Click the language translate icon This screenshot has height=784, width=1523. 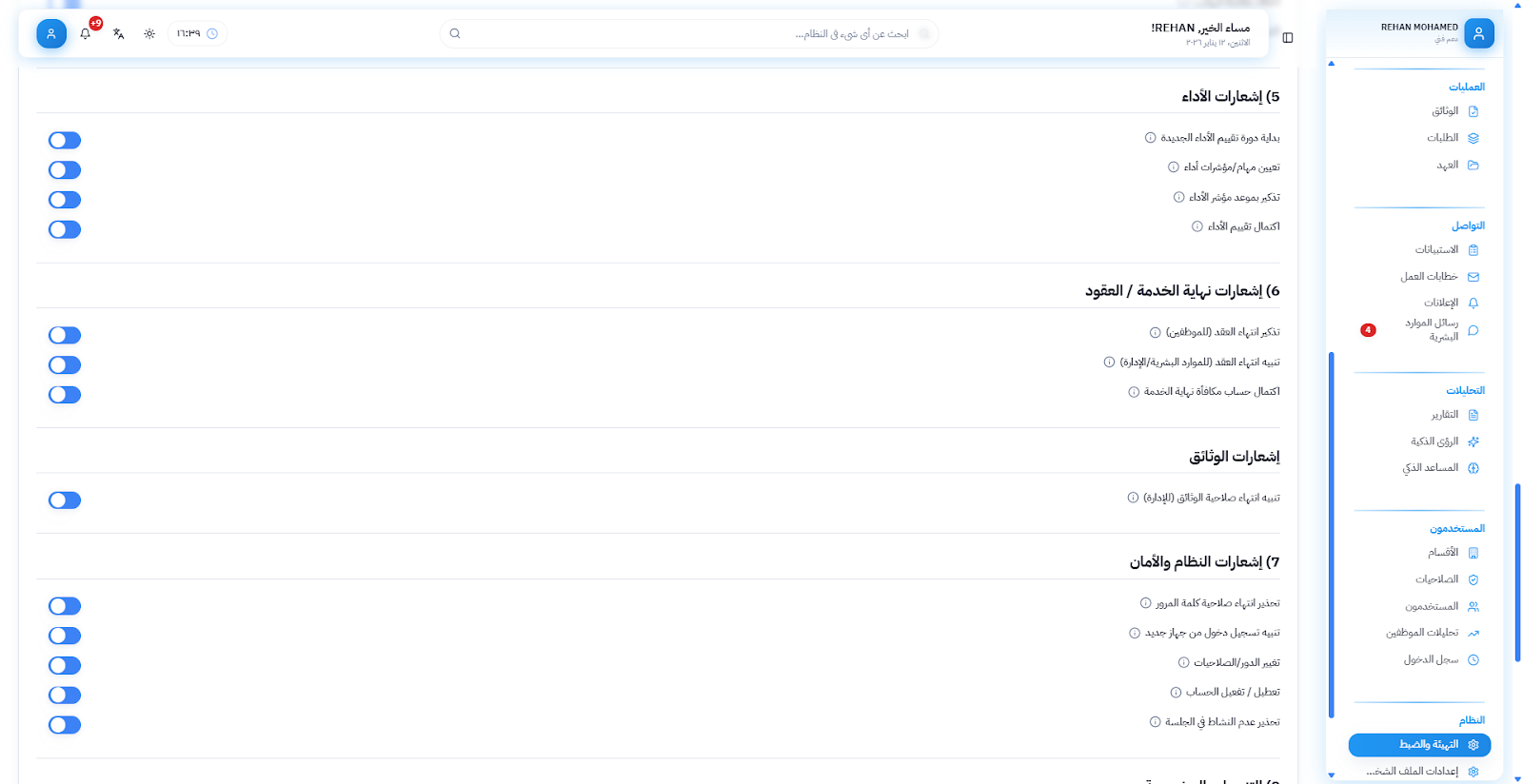(x=119, y=34)
